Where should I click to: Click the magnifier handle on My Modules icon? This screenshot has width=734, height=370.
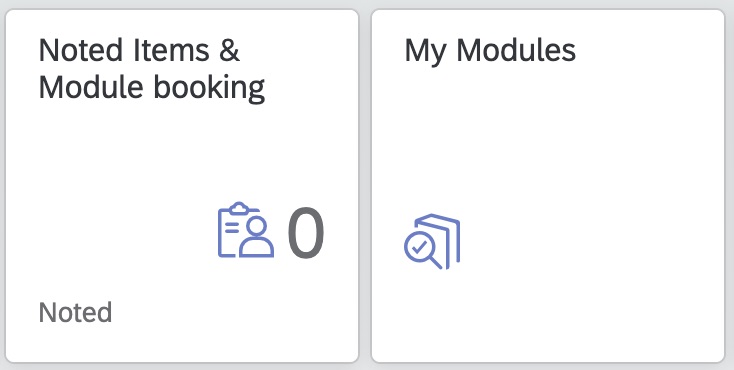435,263
